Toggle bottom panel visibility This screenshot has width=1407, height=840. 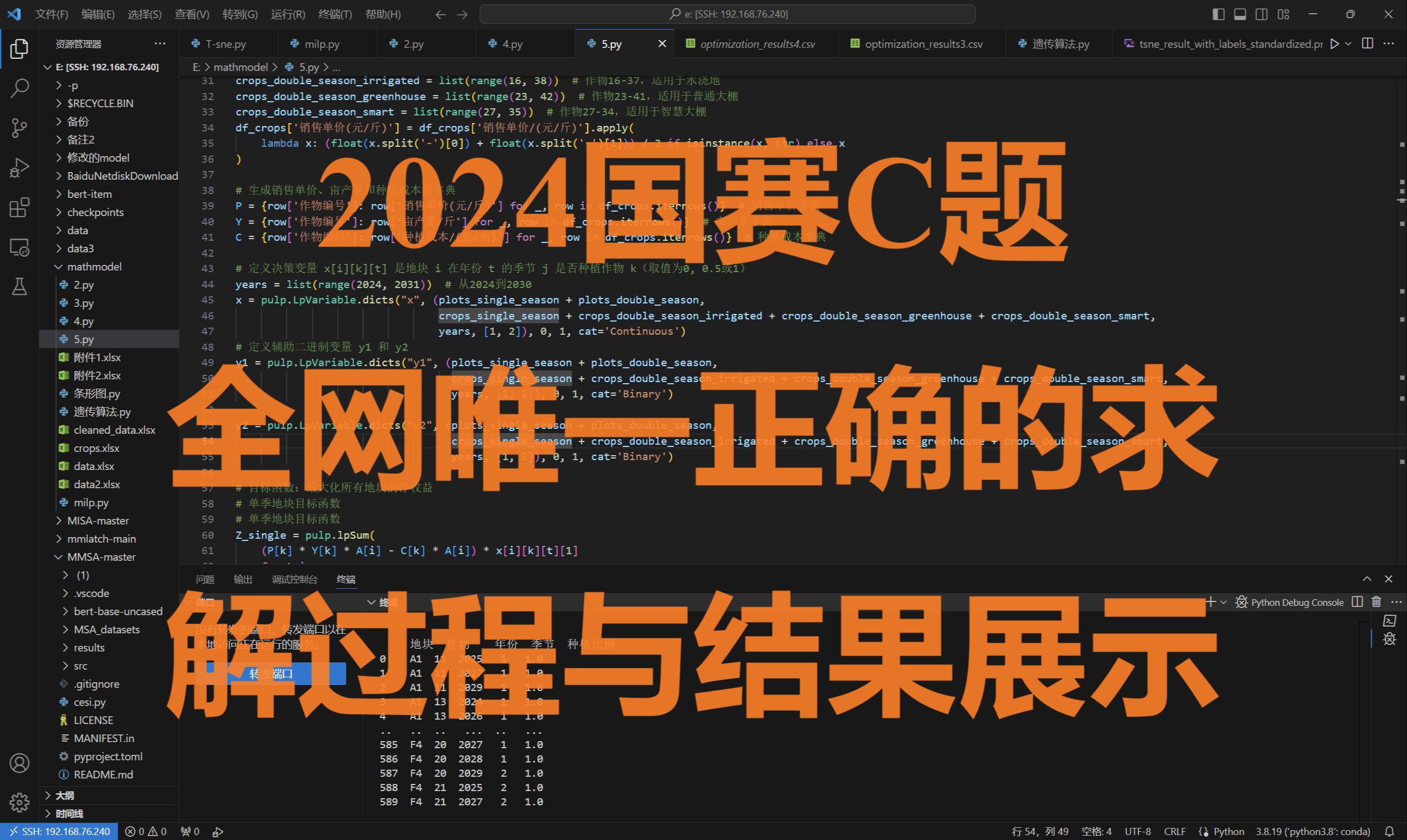click(x=1240, y=14)
